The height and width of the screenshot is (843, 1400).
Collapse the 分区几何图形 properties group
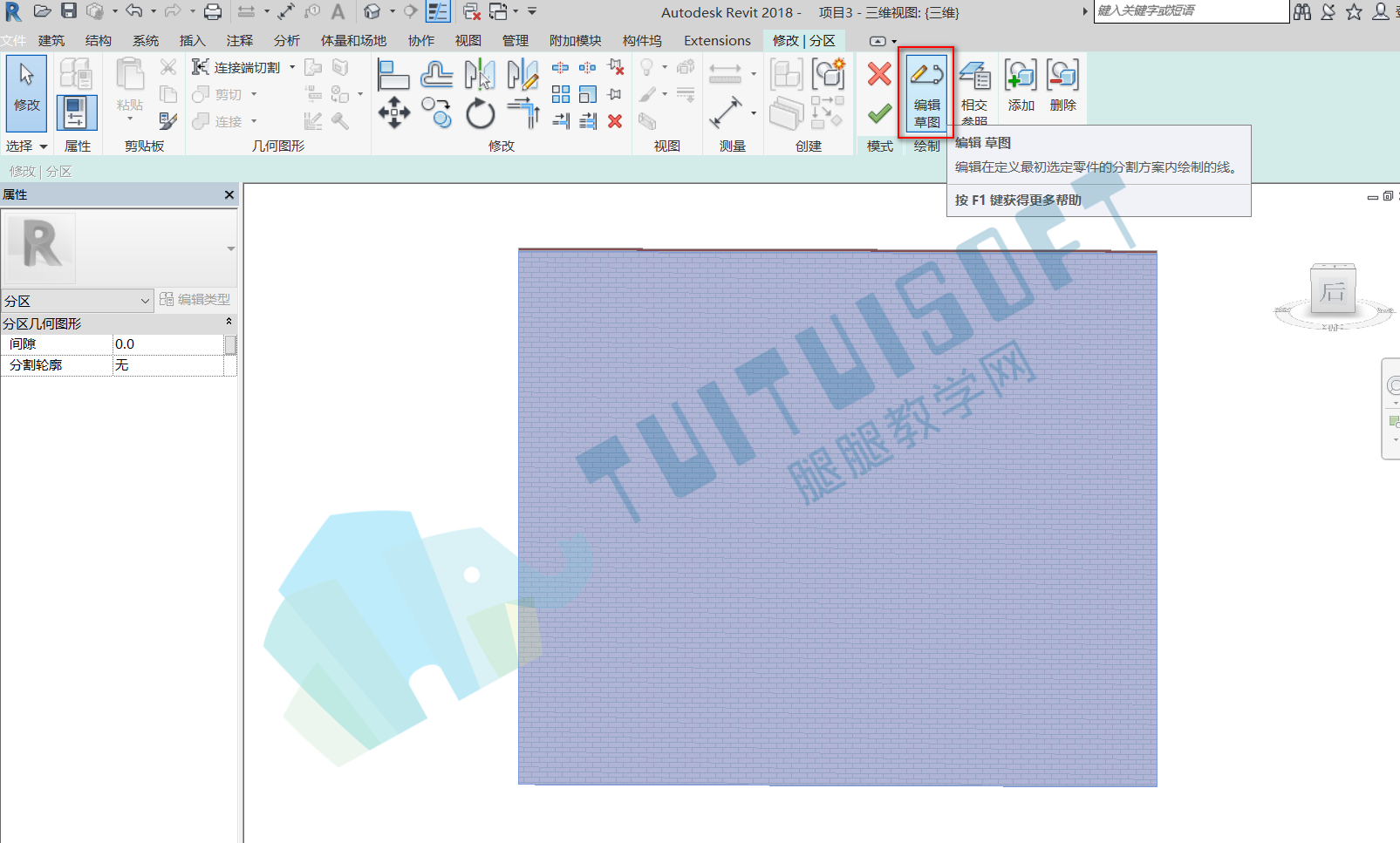coord(229,323)
